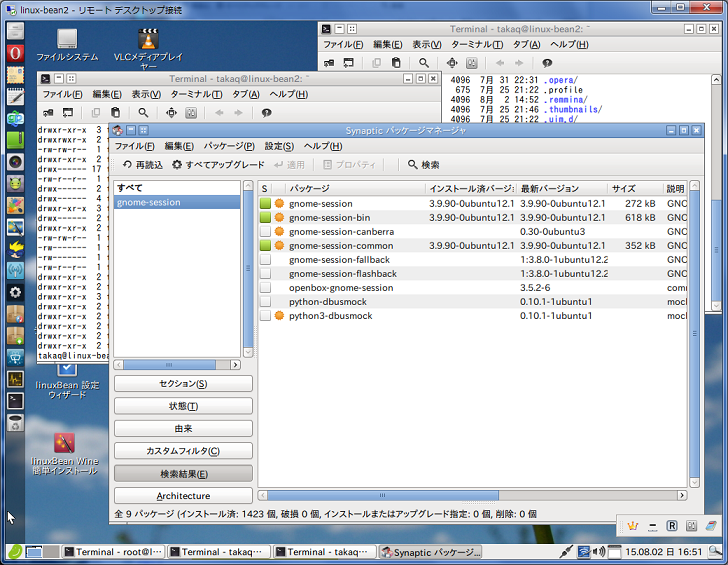728x565 pixels.
Task: Click the supported icon beside gnome-session-canberra
Action: [279, 231]
